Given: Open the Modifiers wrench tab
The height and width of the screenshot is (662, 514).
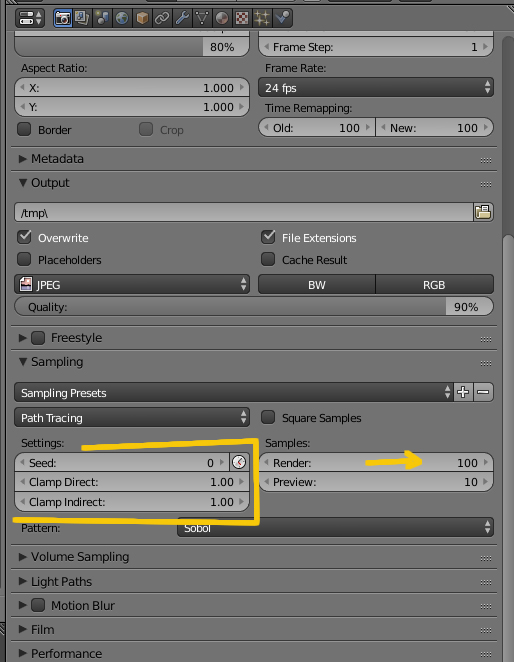Looking at the screenshot, I should 182,18.
